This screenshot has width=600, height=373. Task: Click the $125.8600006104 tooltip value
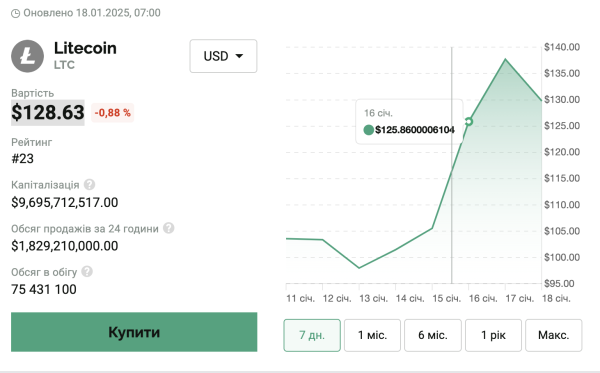point(415,130)
